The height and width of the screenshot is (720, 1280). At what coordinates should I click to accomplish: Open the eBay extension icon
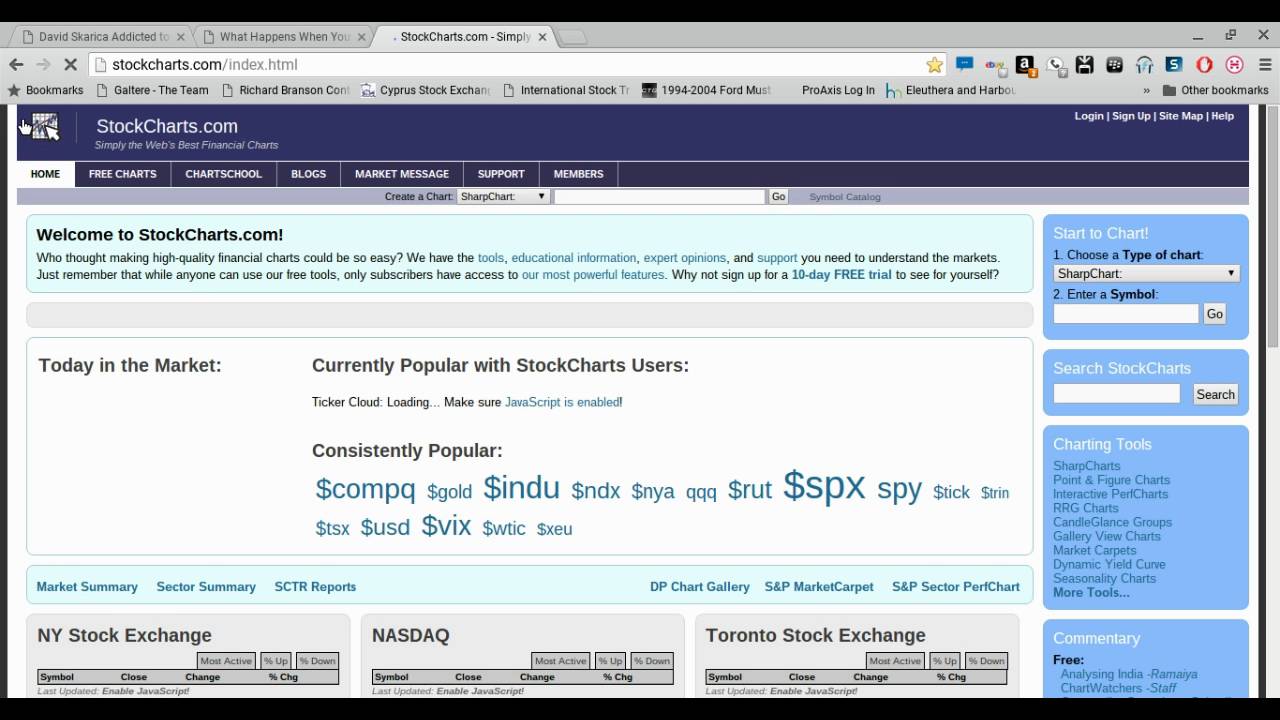995,64
